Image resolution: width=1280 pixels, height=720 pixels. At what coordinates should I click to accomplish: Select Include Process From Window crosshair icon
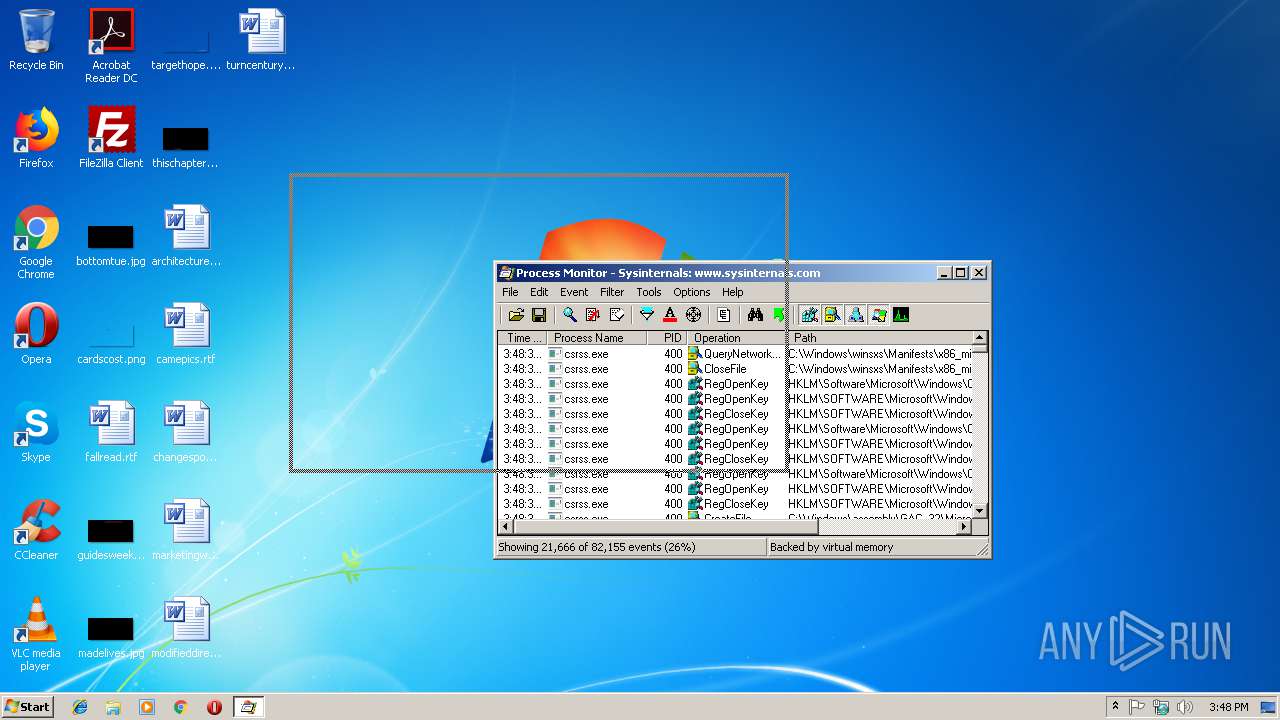click(x=693, y=315)
